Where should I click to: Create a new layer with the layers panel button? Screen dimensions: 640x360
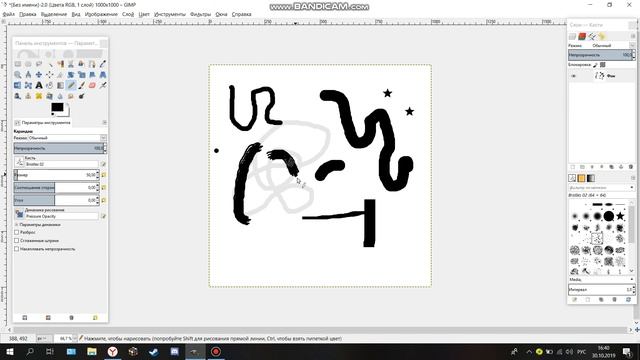(572, 167)
